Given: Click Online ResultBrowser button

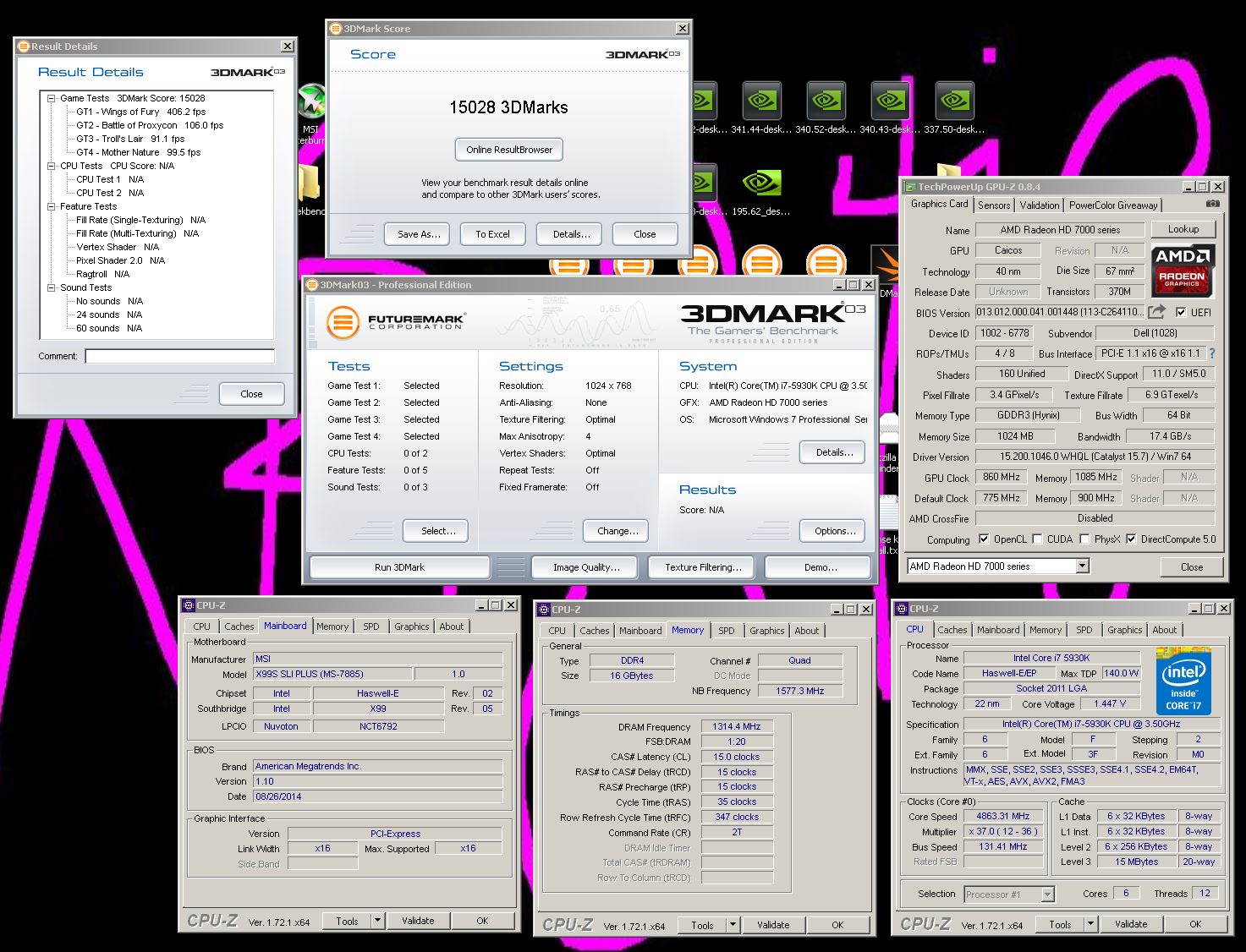Looking at the screenshot, I should 509,150.
